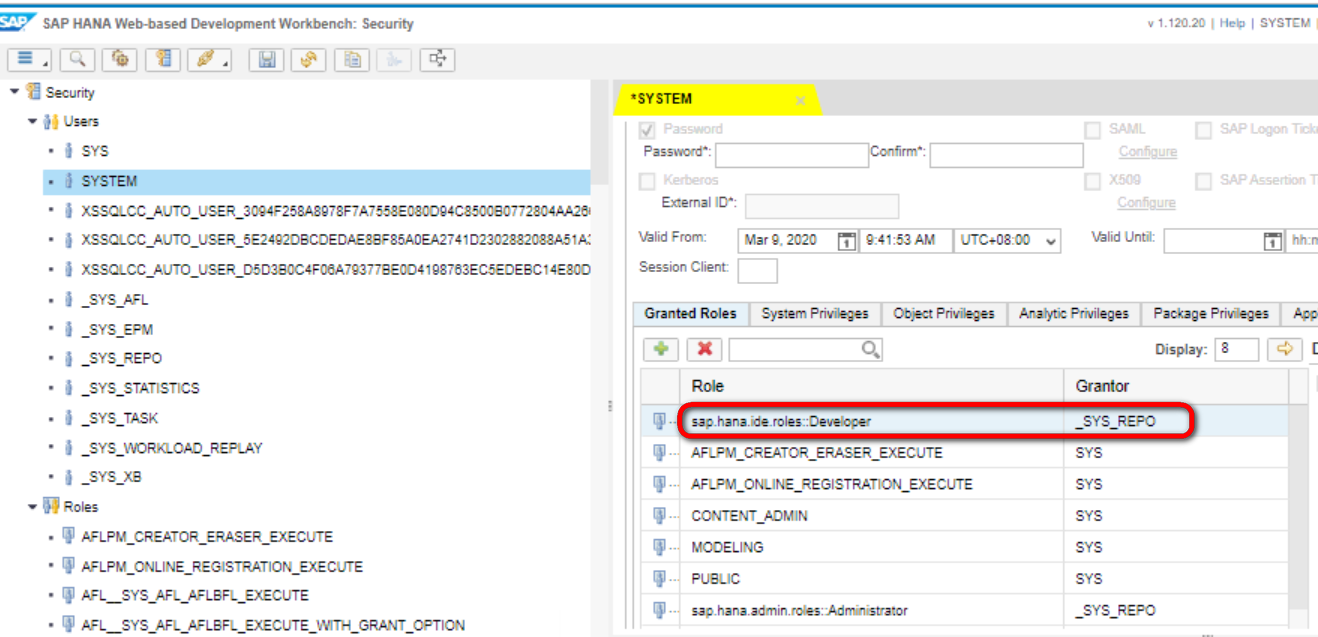Select user SYS in tree
Viewport: 1318px width, 637px height.
click(95, 151)
